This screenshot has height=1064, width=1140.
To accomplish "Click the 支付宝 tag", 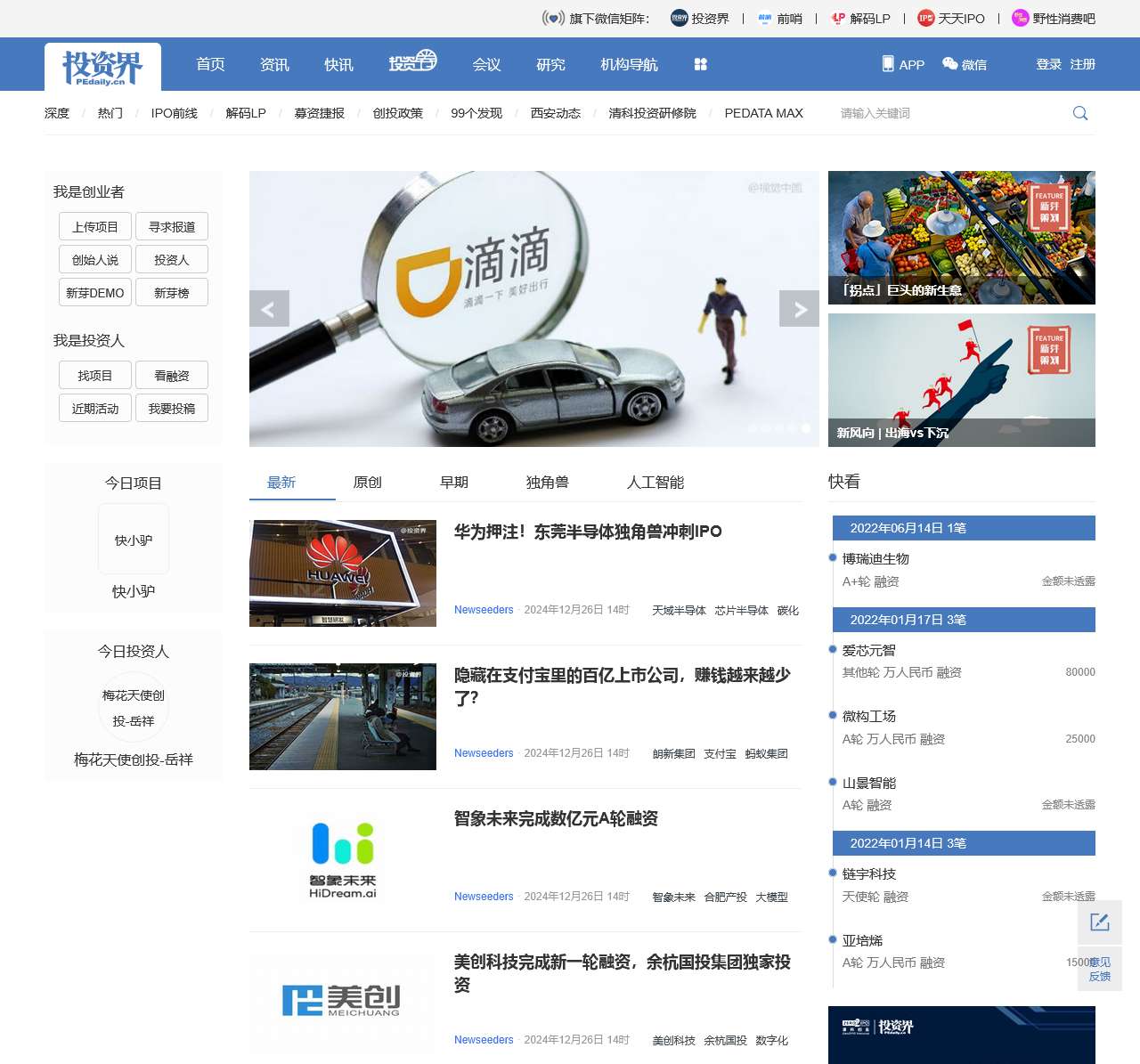I will tap(720, 753).
